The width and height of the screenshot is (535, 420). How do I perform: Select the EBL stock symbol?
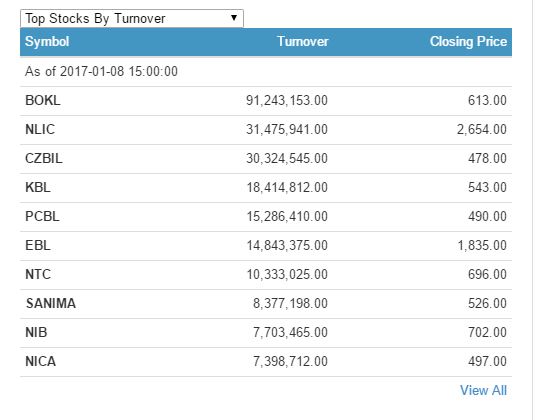point(38,245)
